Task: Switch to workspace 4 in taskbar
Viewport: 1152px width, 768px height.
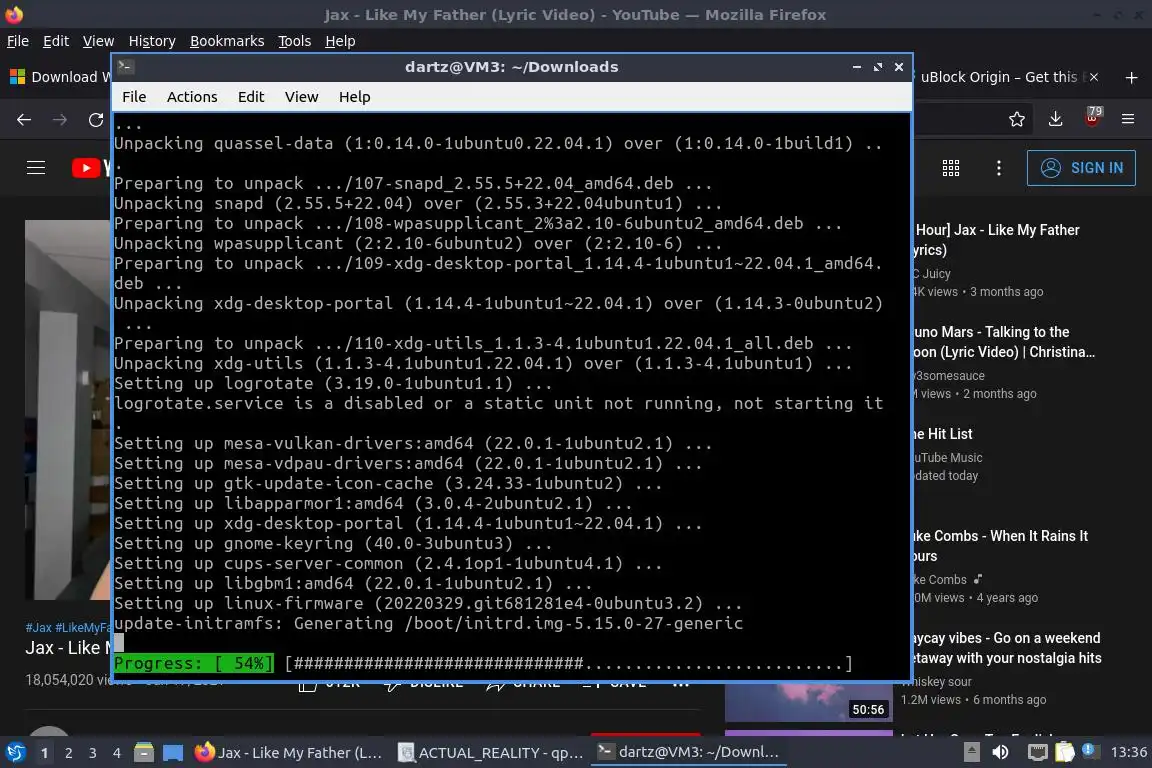Action: coord(117,753)
